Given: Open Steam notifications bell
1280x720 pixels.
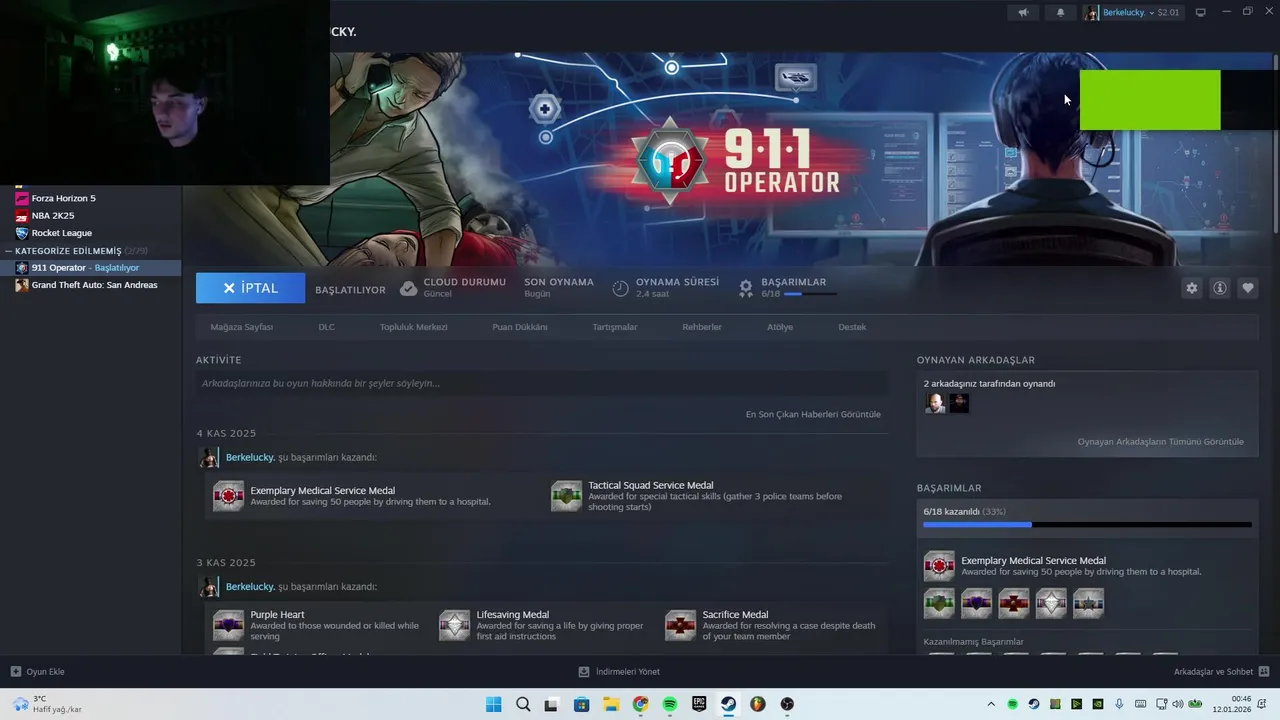Looking at the screenshot, I should tap(1060, 12).
